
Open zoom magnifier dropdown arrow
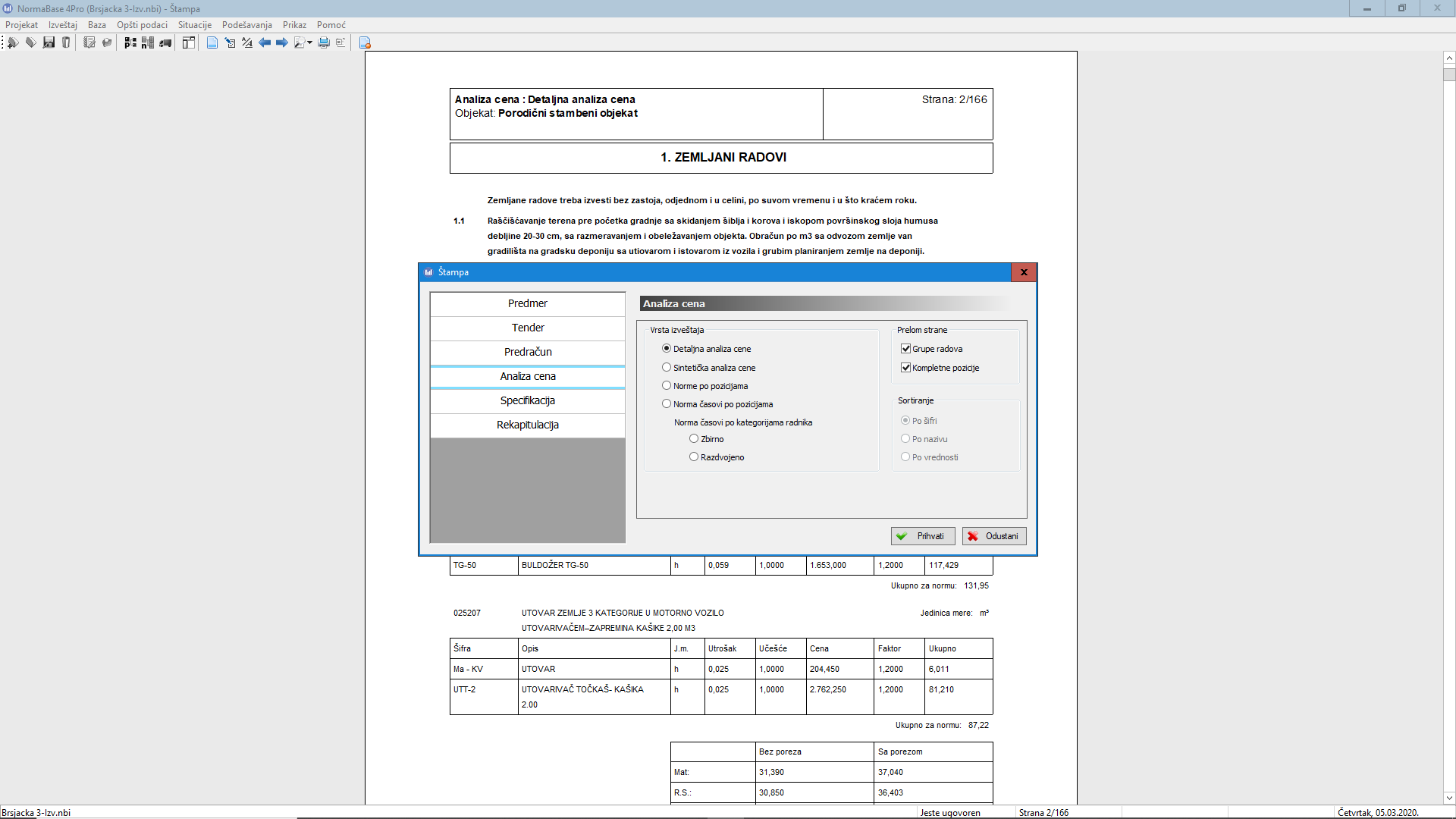[309, 42]
